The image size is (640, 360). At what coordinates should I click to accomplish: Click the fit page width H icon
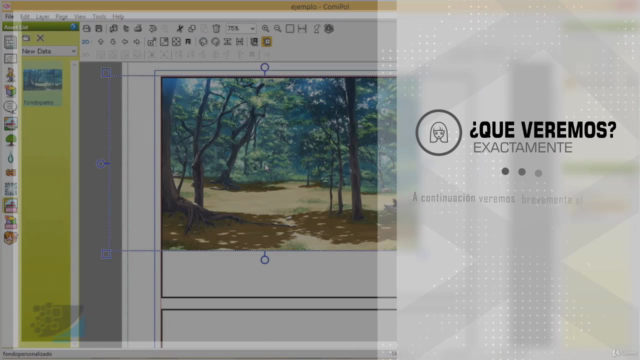tap(302, 29)
